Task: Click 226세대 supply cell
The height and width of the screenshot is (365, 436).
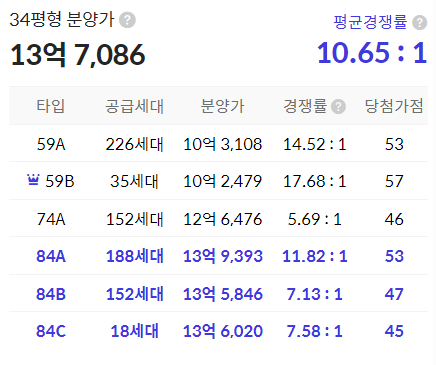Action: tap(135, 144)
